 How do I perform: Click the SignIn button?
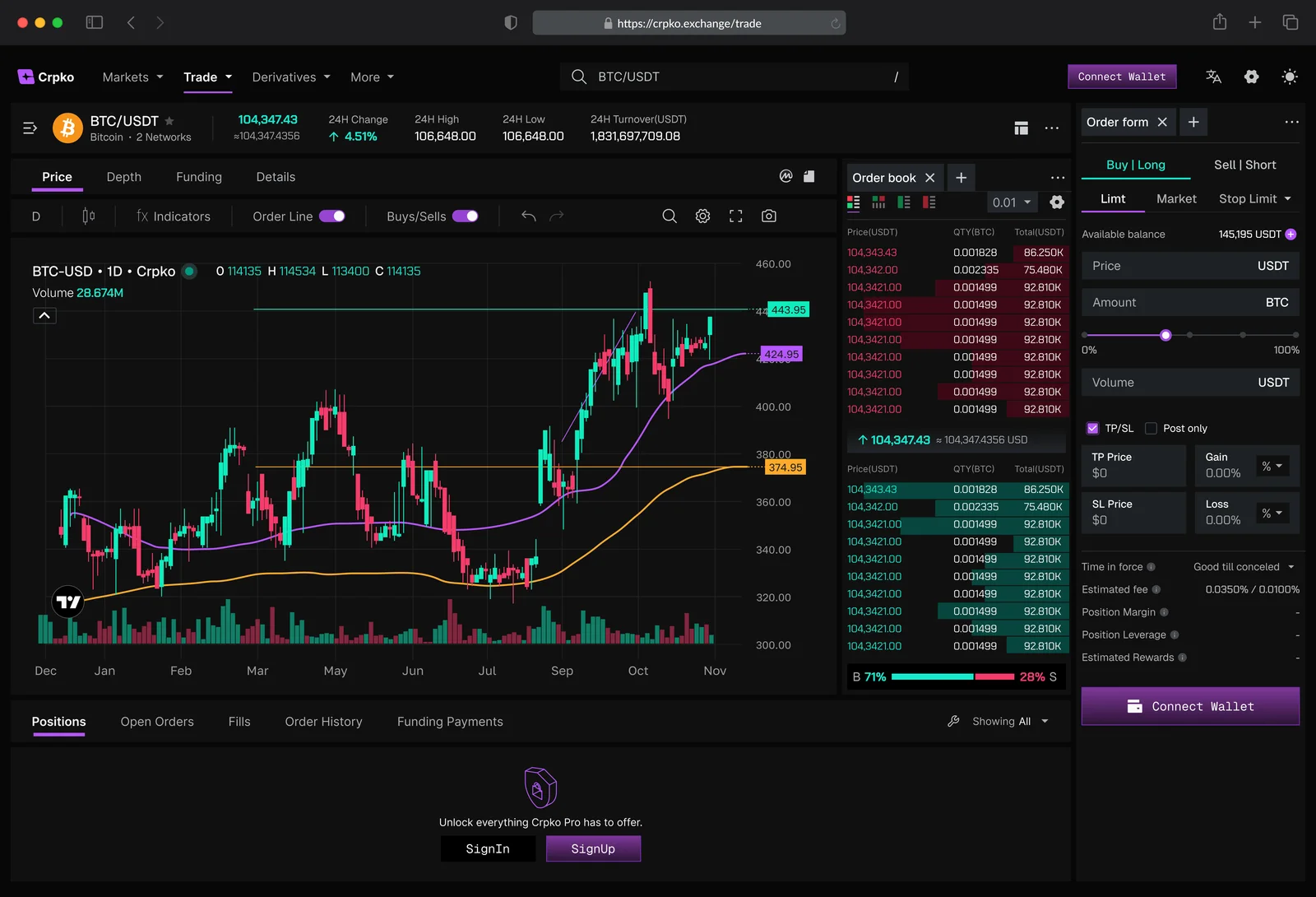pos(488,848)
